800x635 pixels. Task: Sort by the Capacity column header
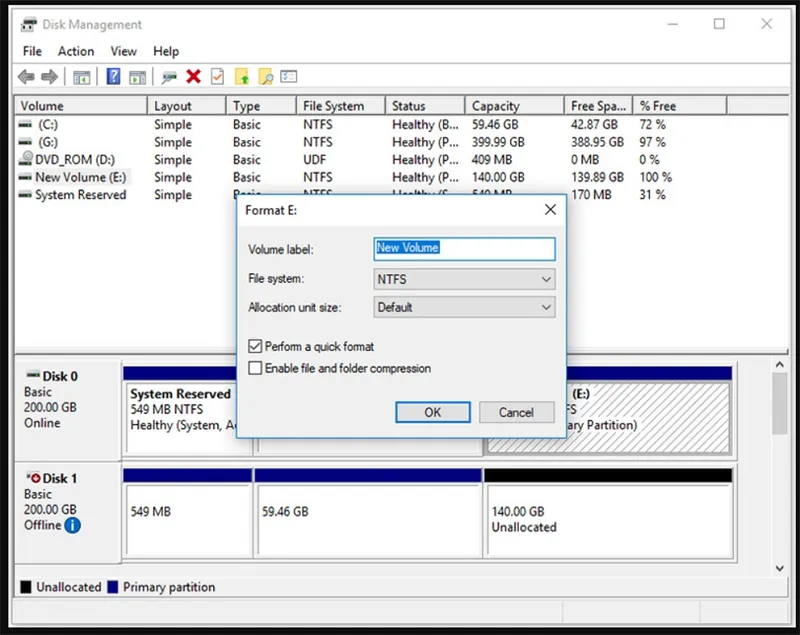click(x=515, y=106)
